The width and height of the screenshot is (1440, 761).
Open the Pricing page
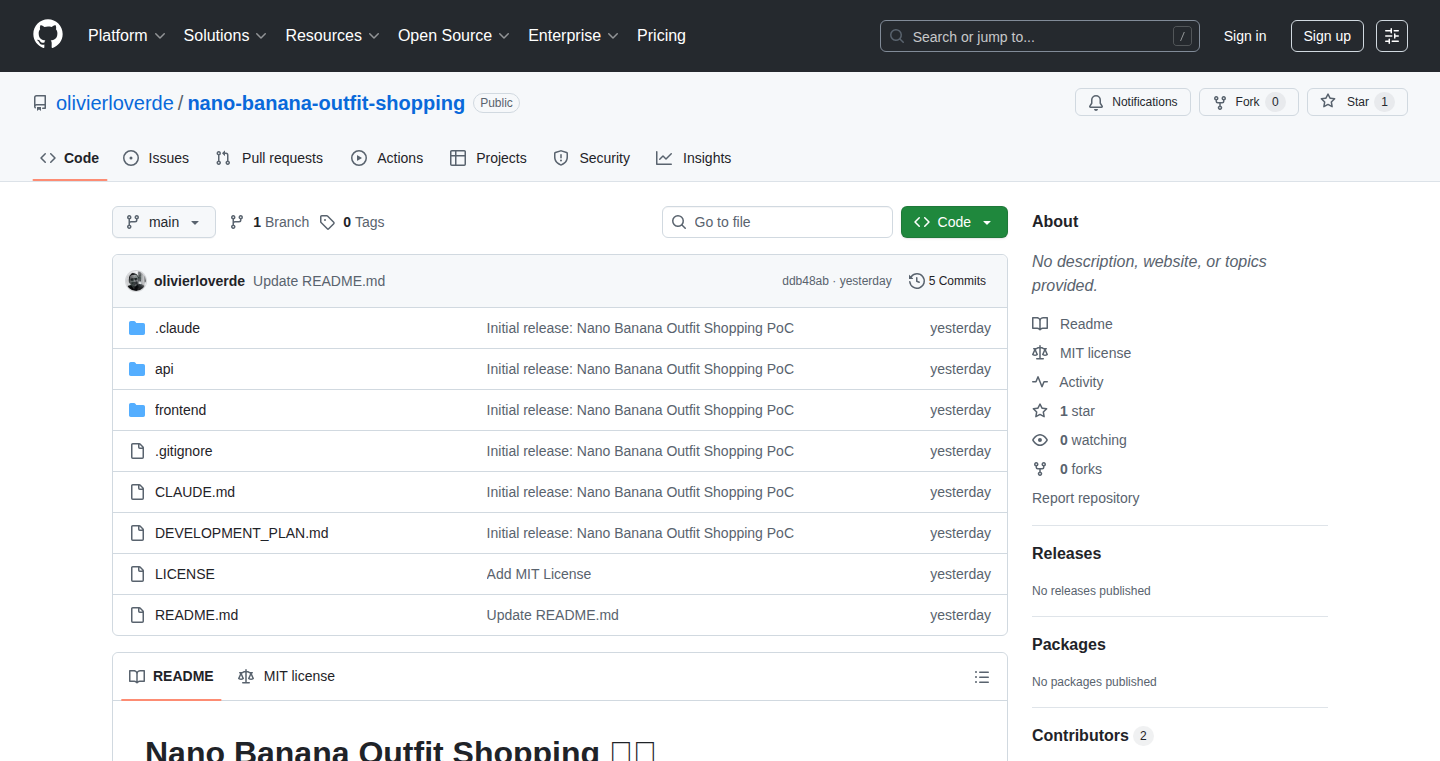(661, 35)
